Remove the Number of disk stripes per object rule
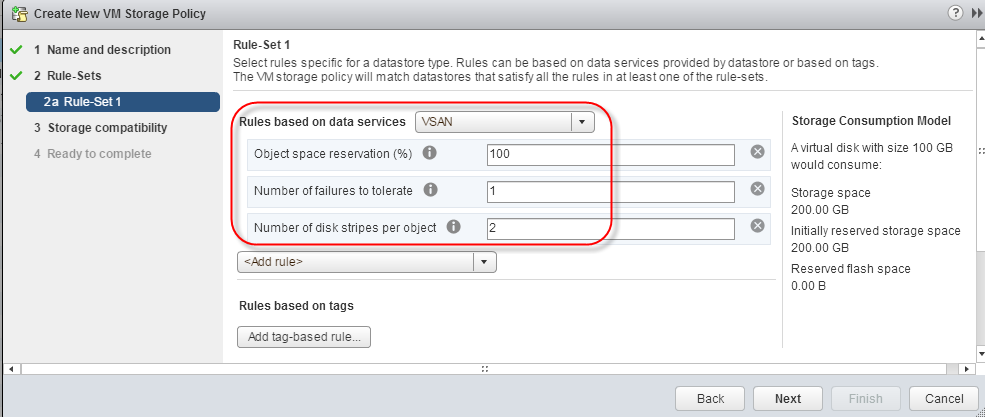 (x=758, y=225)
